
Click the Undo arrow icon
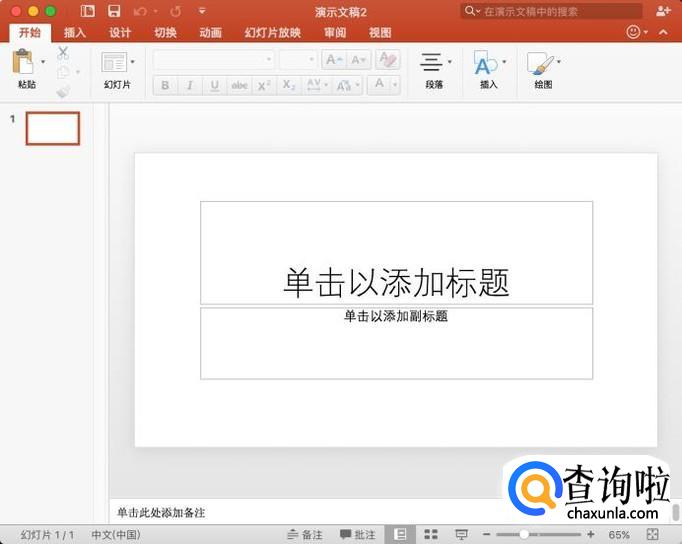pos(140,11)
